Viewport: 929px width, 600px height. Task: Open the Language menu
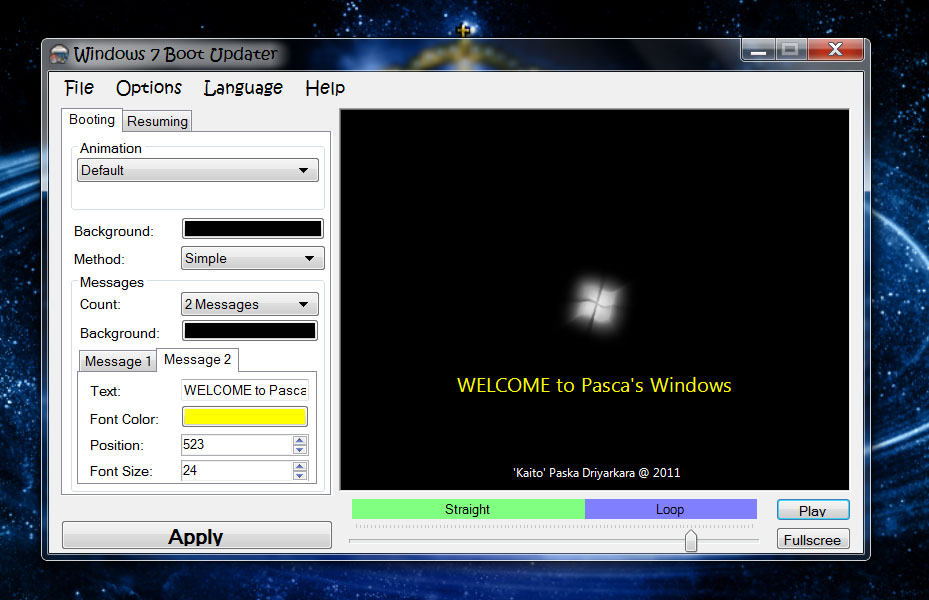point(243,88)
